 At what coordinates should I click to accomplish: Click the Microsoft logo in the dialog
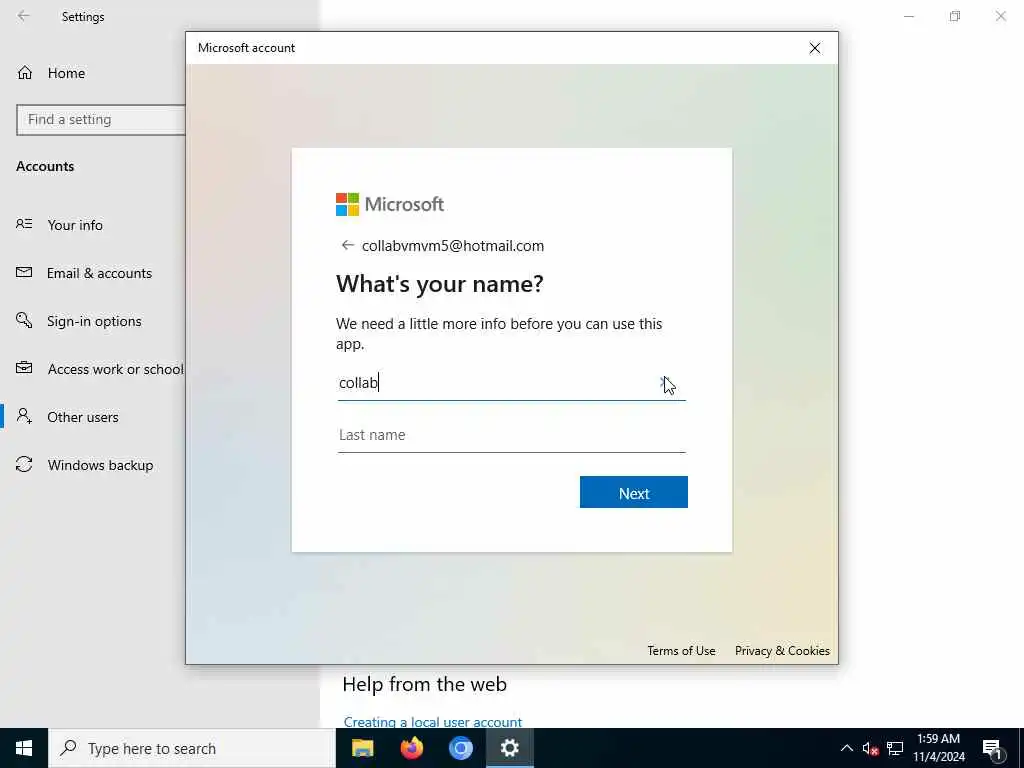click(x=390, y=204)
